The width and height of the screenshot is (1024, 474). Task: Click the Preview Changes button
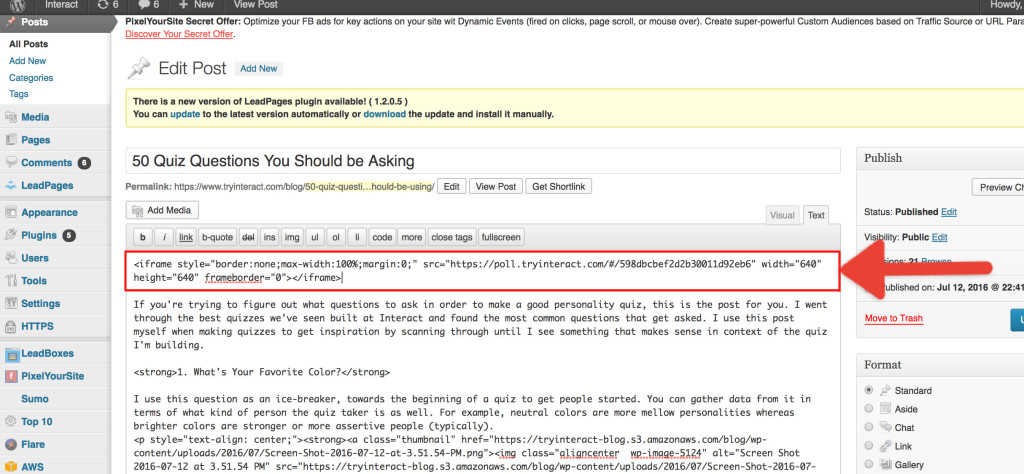(x=999, y=187)
